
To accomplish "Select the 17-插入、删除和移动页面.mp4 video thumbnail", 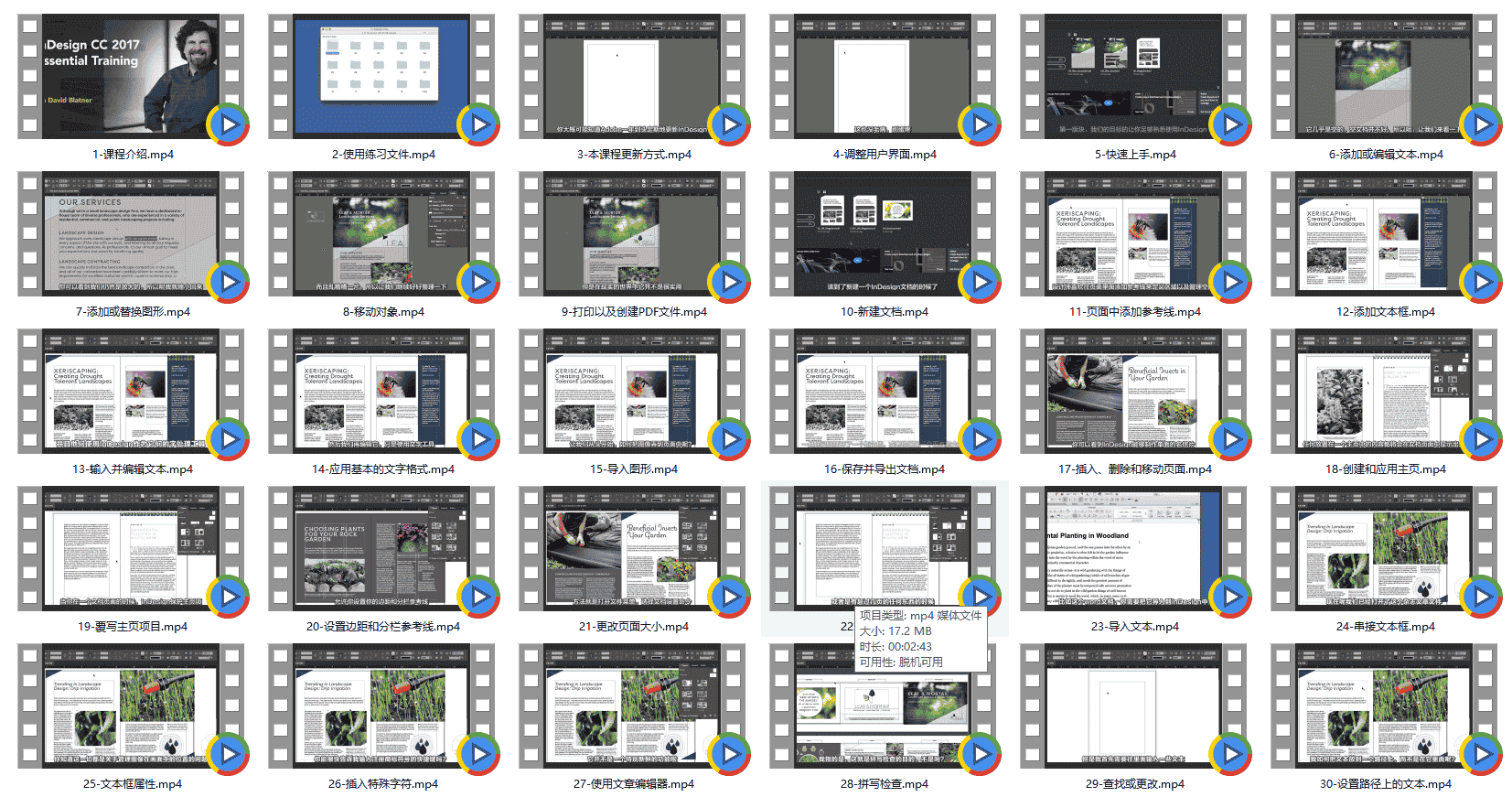I will 1133,392.
